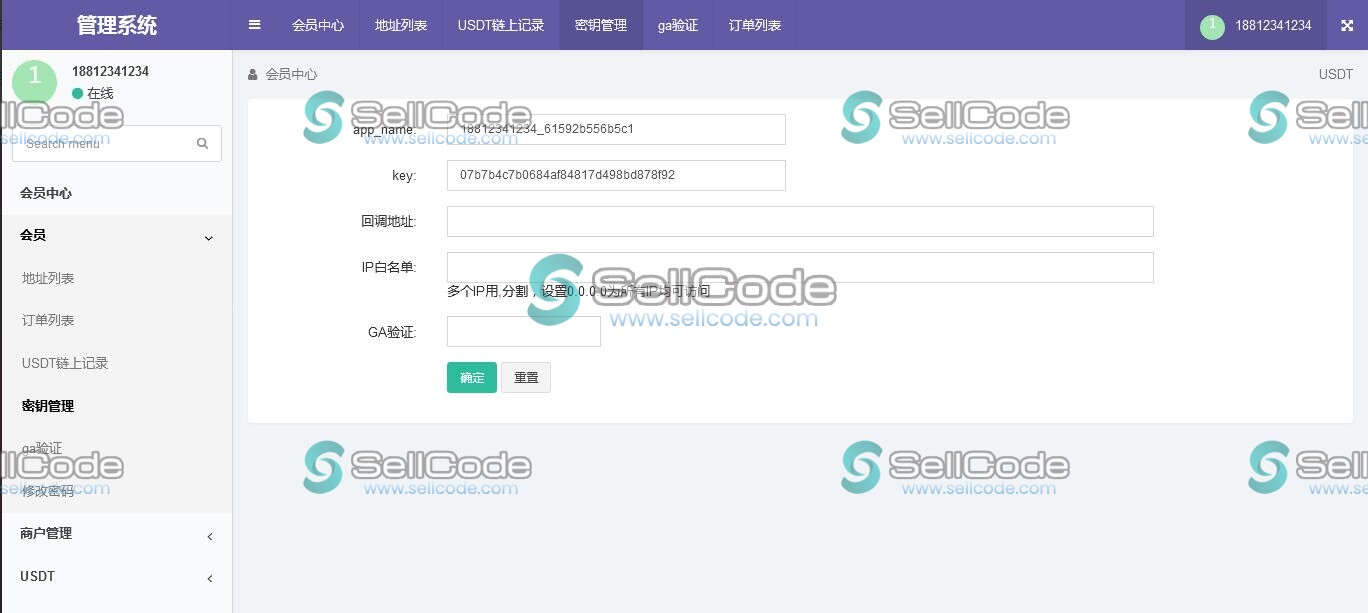Open 订单列表 in the top navigation

pos(755,25)
